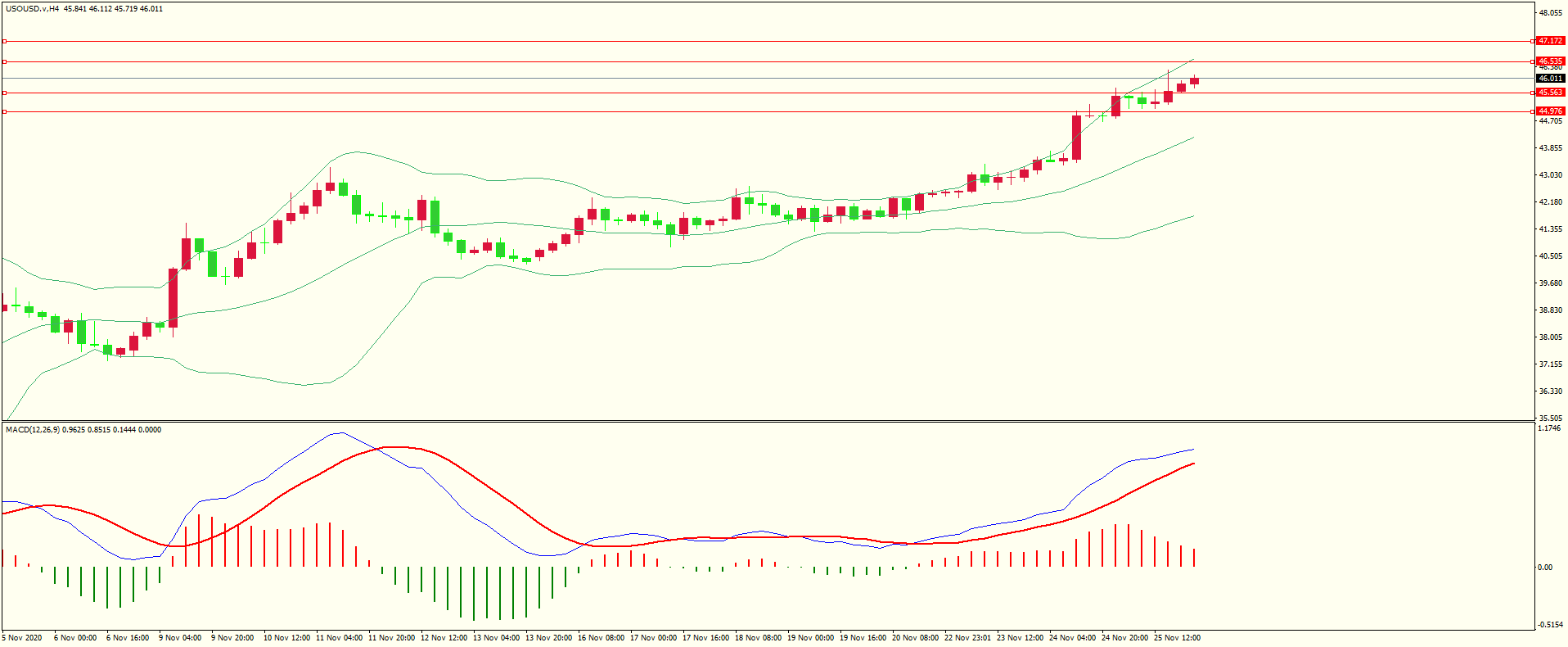The height and width of the screenshot is (647, 1568).
Task: Click the 9 Nov 04:00 time label
Action: click(180, 638)
